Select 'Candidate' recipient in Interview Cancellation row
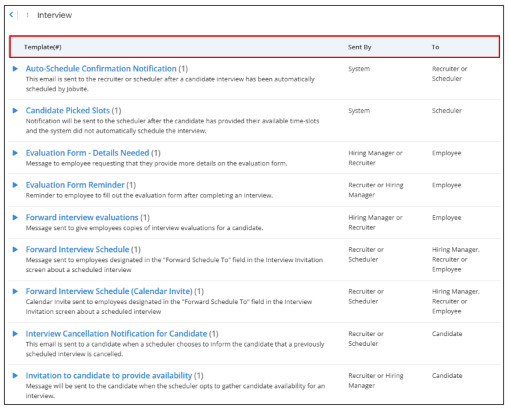 [447, 334]
